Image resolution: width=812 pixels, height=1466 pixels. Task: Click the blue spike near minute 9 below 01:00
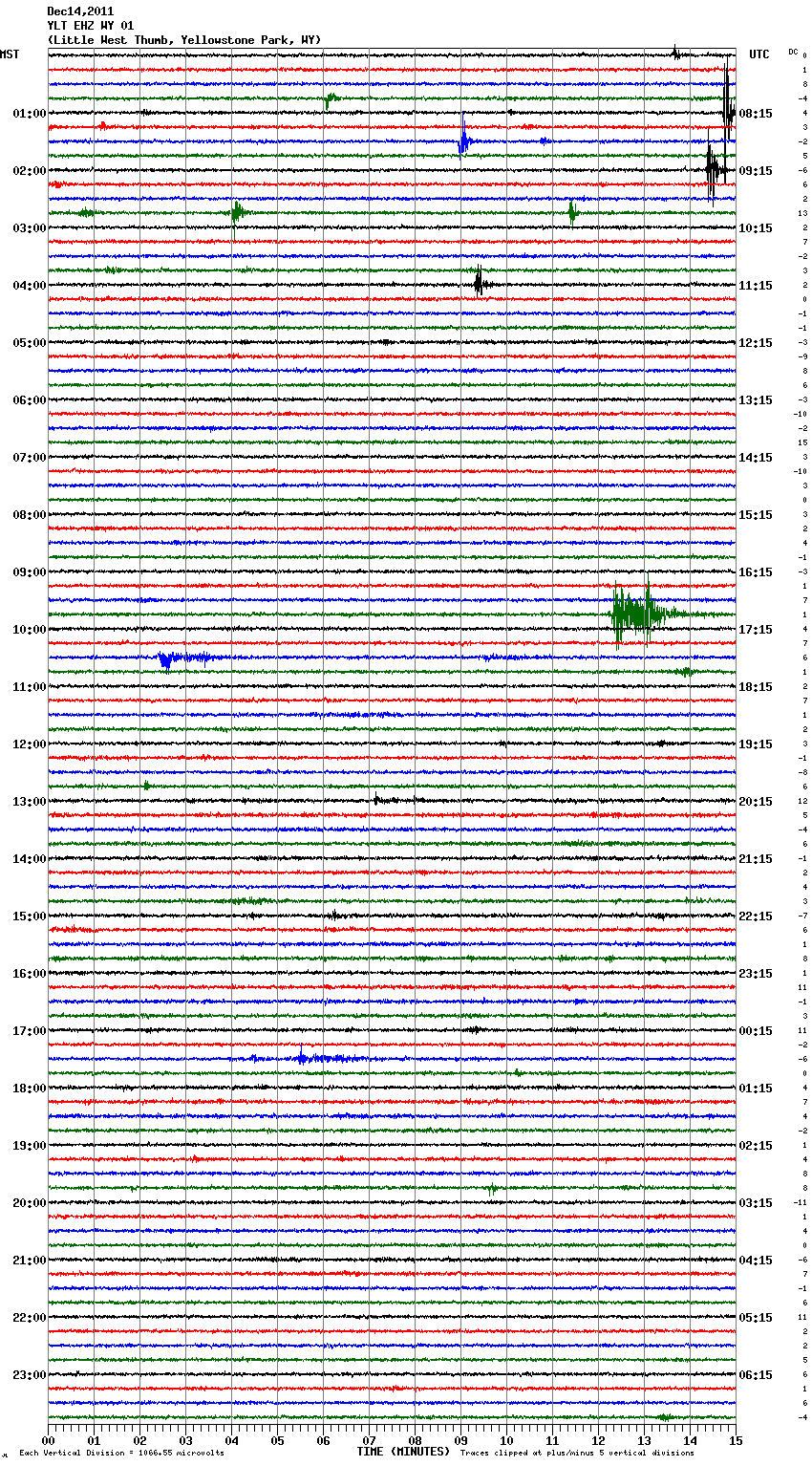pyautogui.click(x=463, y=139)
